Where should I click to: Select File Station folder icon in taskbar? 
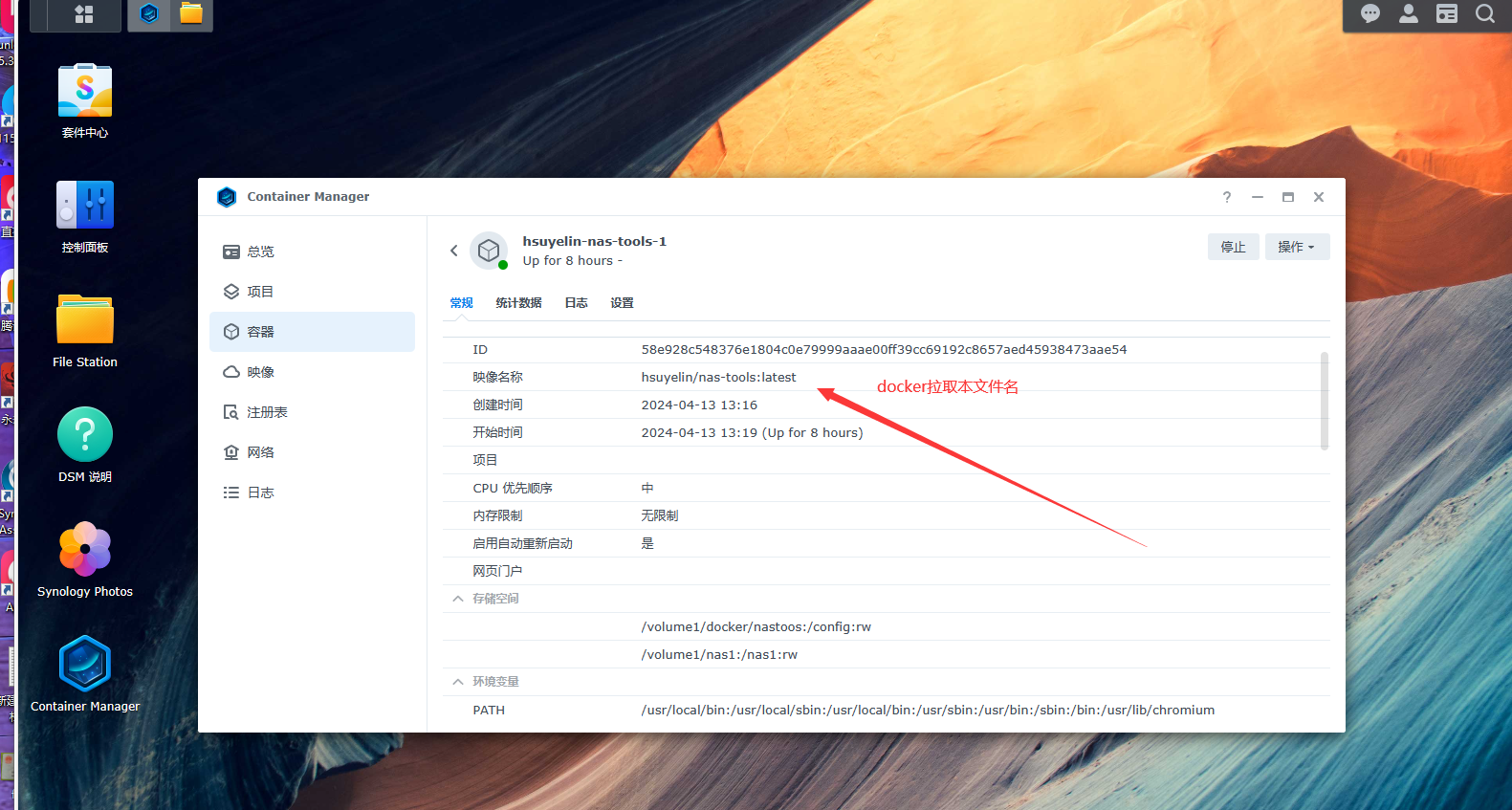click(x=191, y=13)
